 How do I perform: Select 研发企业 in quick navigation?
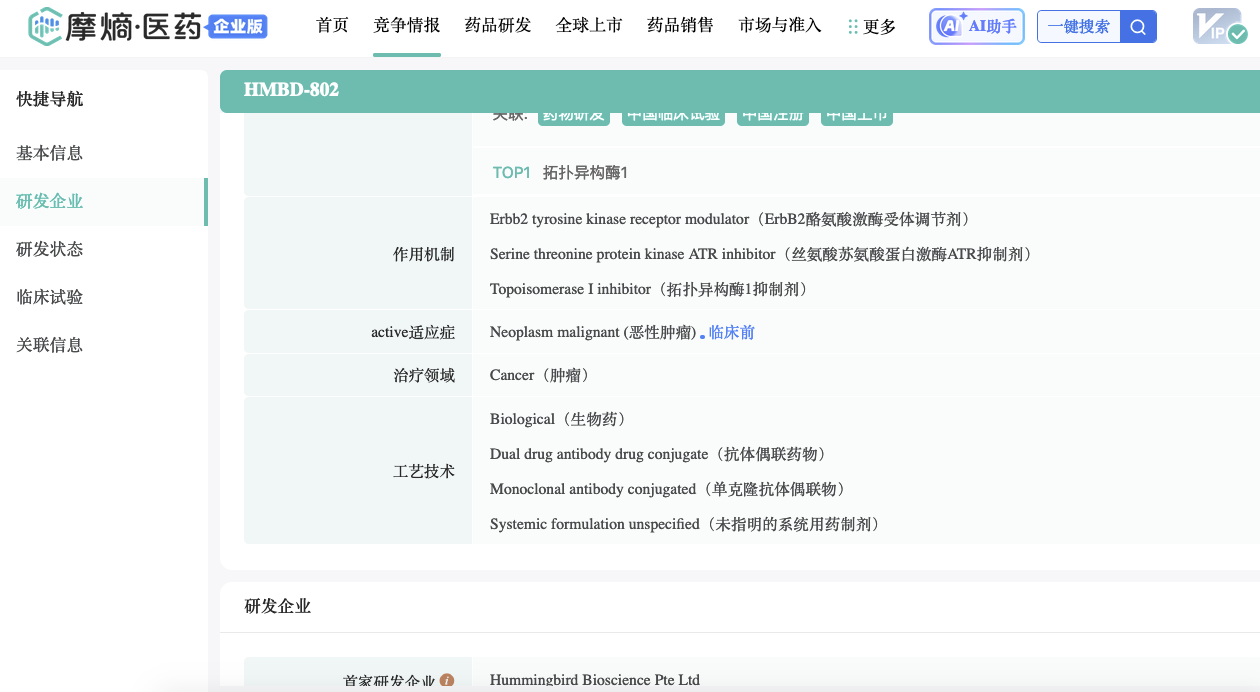(x=50, y=201)
